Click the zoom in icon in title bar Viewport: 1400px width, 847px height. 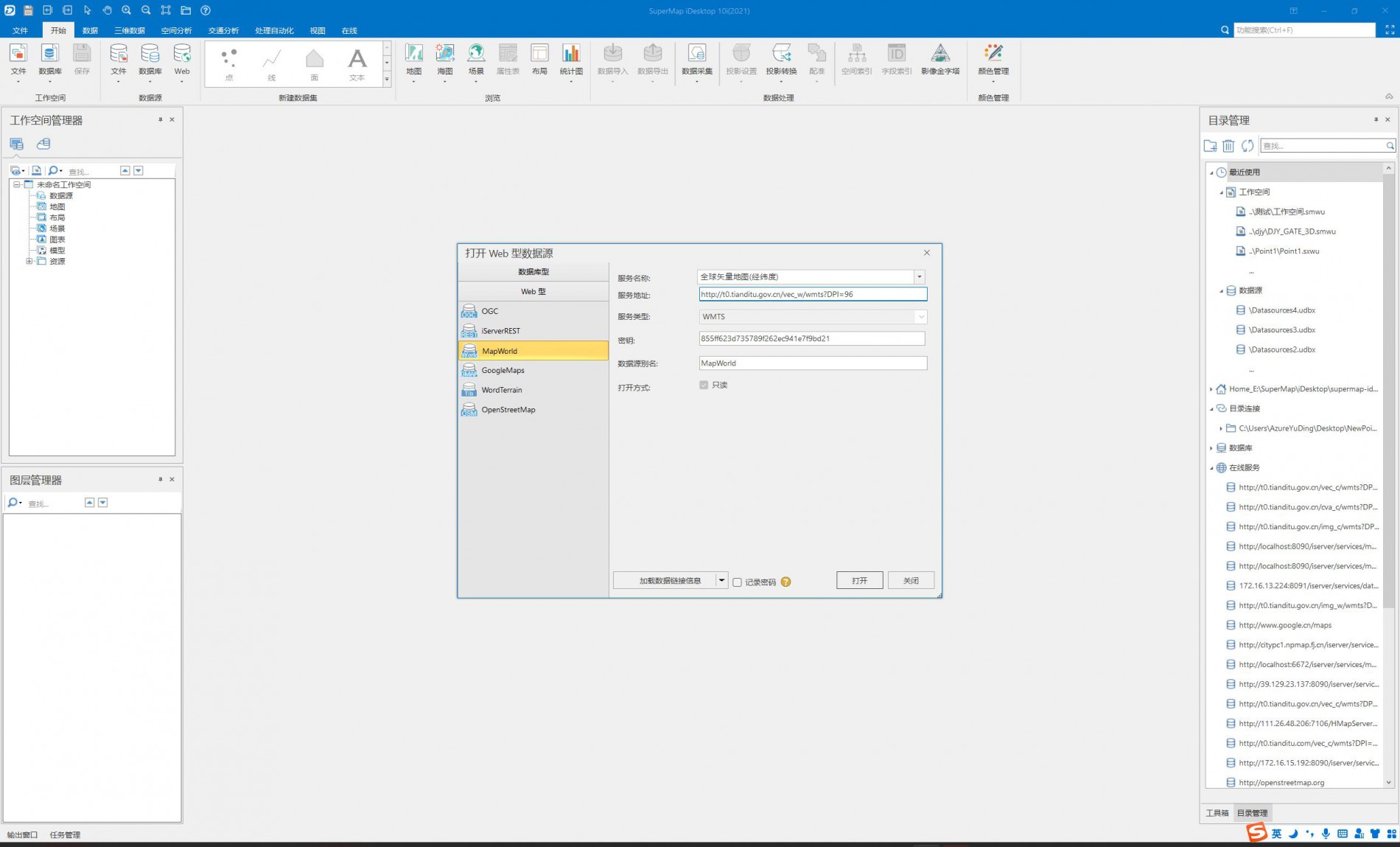pyautogui.click(x=127, y=10)
